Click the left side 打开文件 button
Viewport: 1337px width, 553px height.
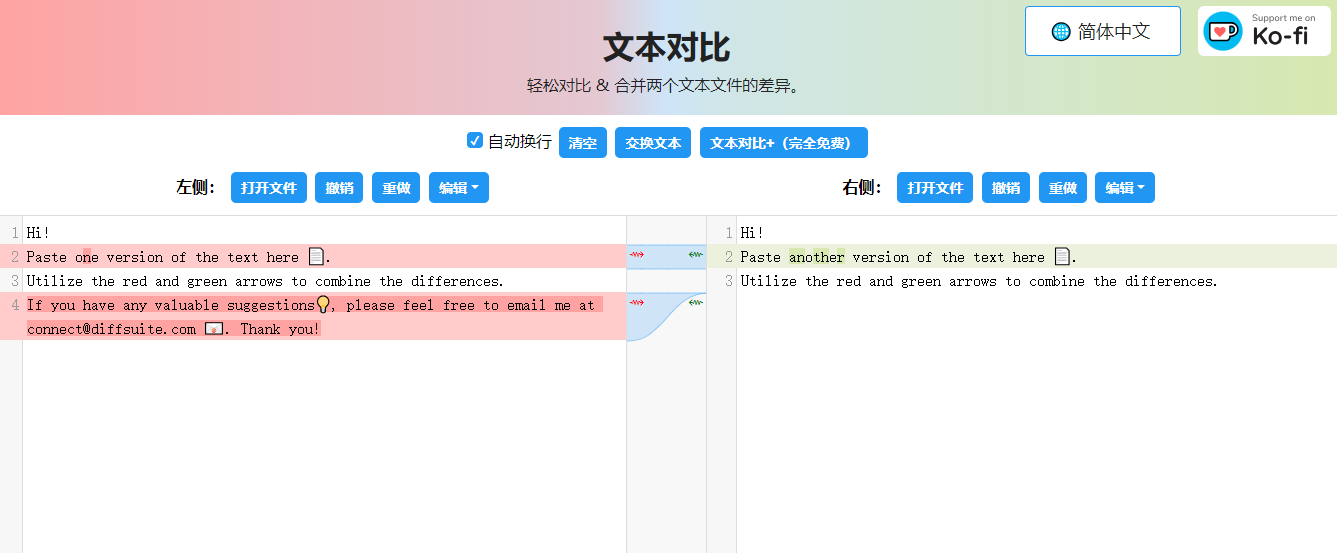269,188
